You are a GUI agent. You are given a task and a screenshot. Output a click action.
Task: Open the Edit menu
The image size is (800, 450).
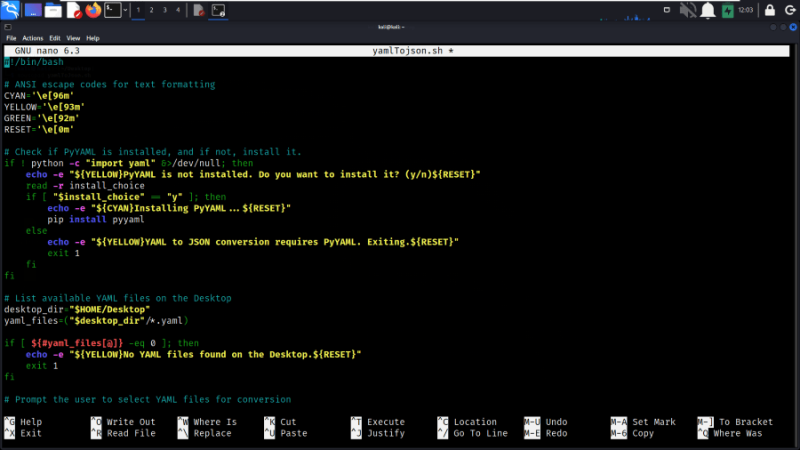coord(55,38)
